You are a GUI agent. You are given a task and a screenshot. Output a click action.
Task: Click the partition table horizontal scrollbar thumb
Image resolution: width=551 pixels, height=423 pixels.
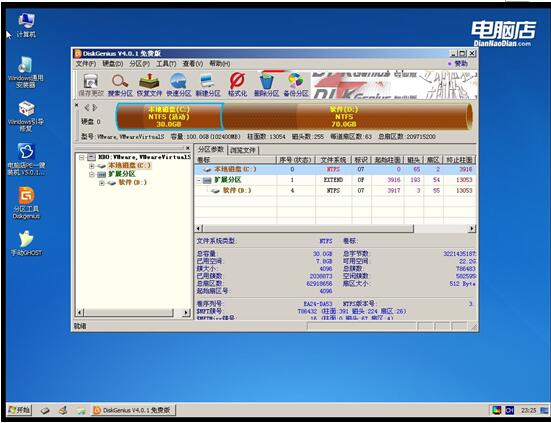point(308,229)
